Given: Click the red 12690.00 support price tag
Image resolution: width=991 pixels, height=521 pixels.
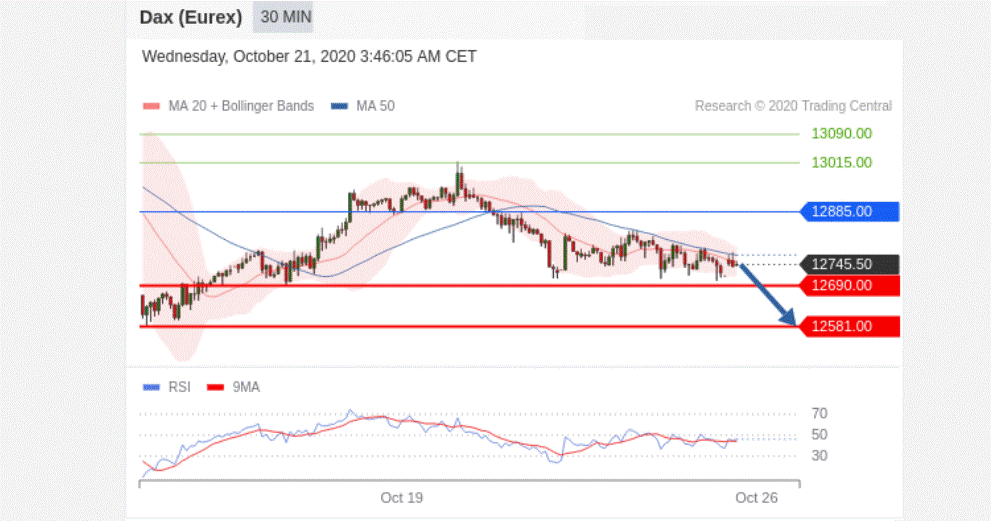Looking at the screenshot, I should tap(850, 285).
